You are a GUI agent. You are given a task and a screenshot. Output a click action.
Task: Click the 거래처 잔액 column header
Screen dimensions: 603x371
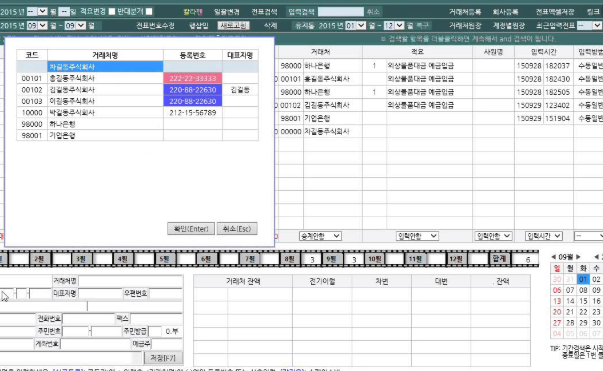coord(243,281)
